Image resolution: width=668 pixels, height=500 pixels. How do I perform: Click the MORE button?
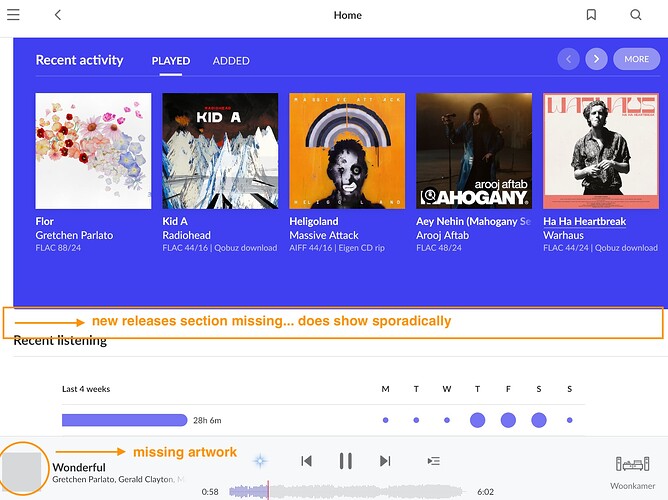click(x=636, y=59)
